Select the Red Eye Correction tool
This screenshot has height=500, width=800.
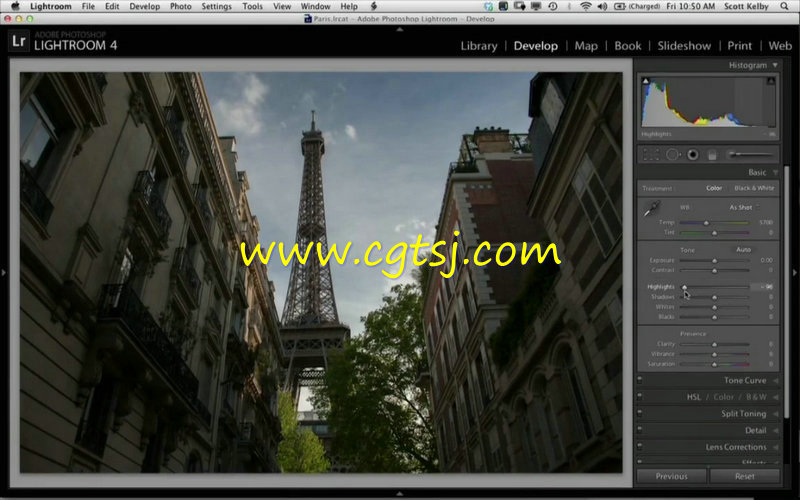(x=693, y=155)
